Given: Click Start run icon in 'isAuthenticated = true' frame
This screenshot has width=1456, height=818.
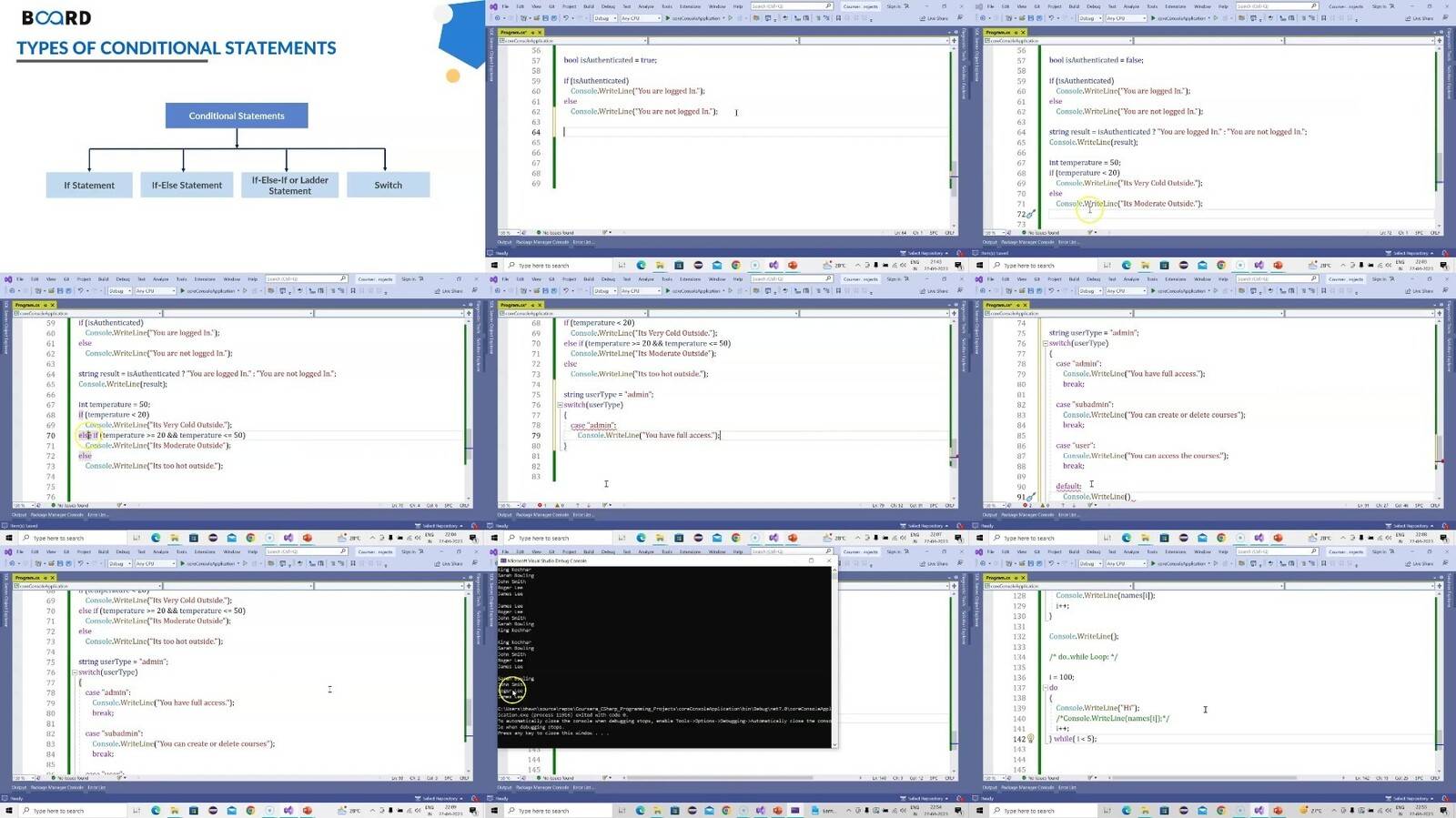Looking at the screenshot, I should tap(667, 18).
